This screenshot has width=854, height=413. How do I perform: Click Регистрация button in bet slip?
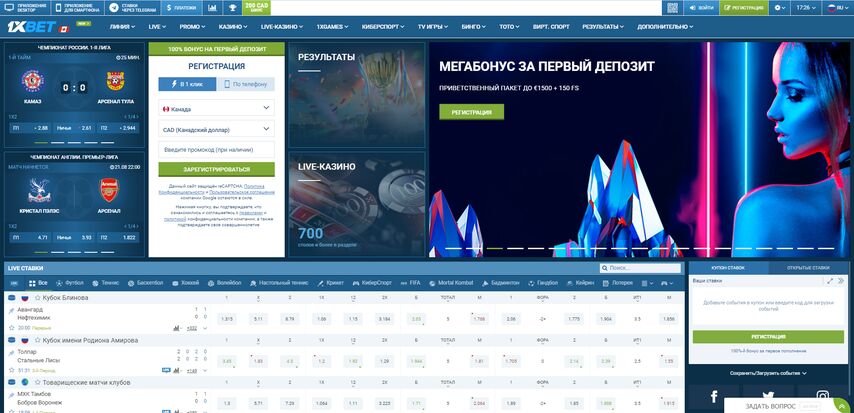pyautogui.click(x=768, y=336)
